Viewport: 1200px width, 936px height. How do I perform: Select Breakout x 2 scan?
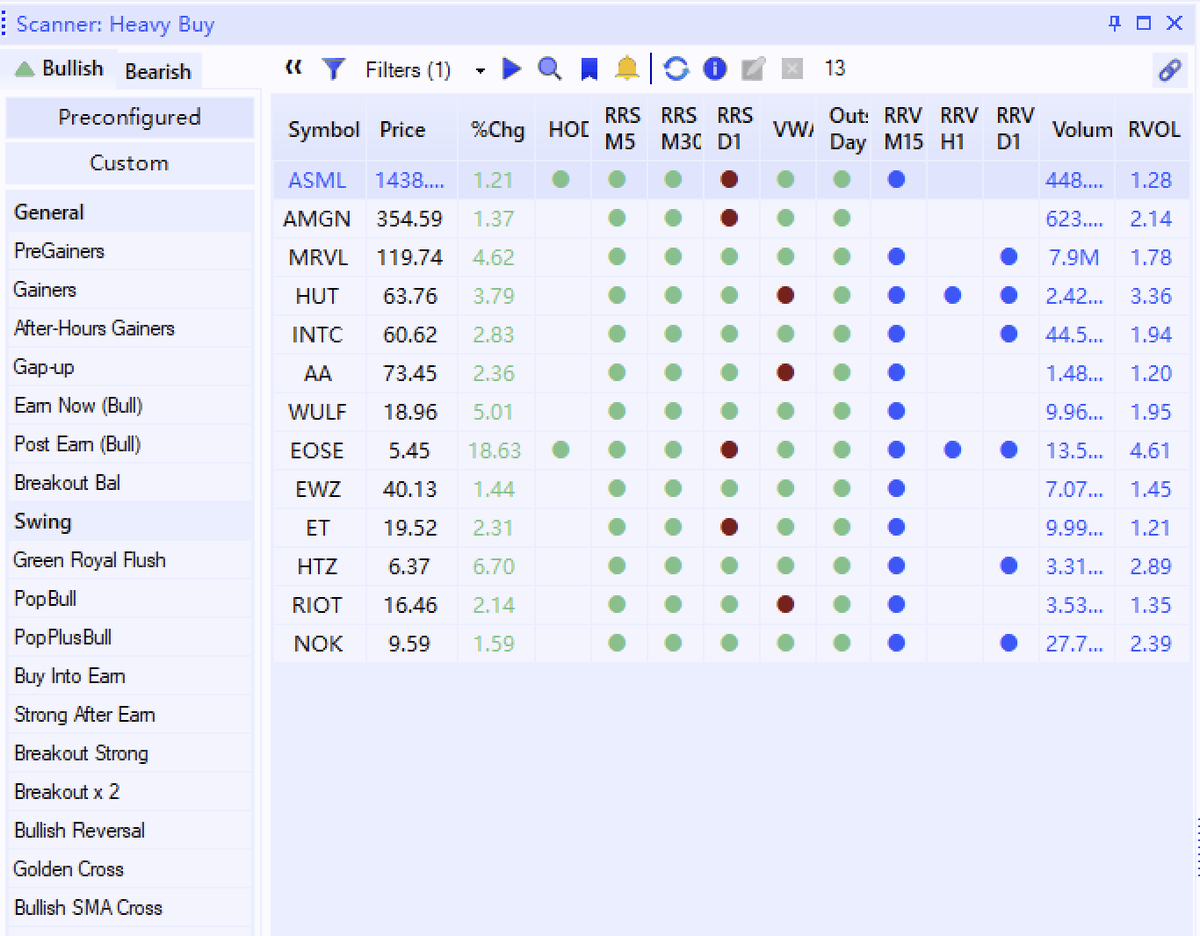(129, 792)
